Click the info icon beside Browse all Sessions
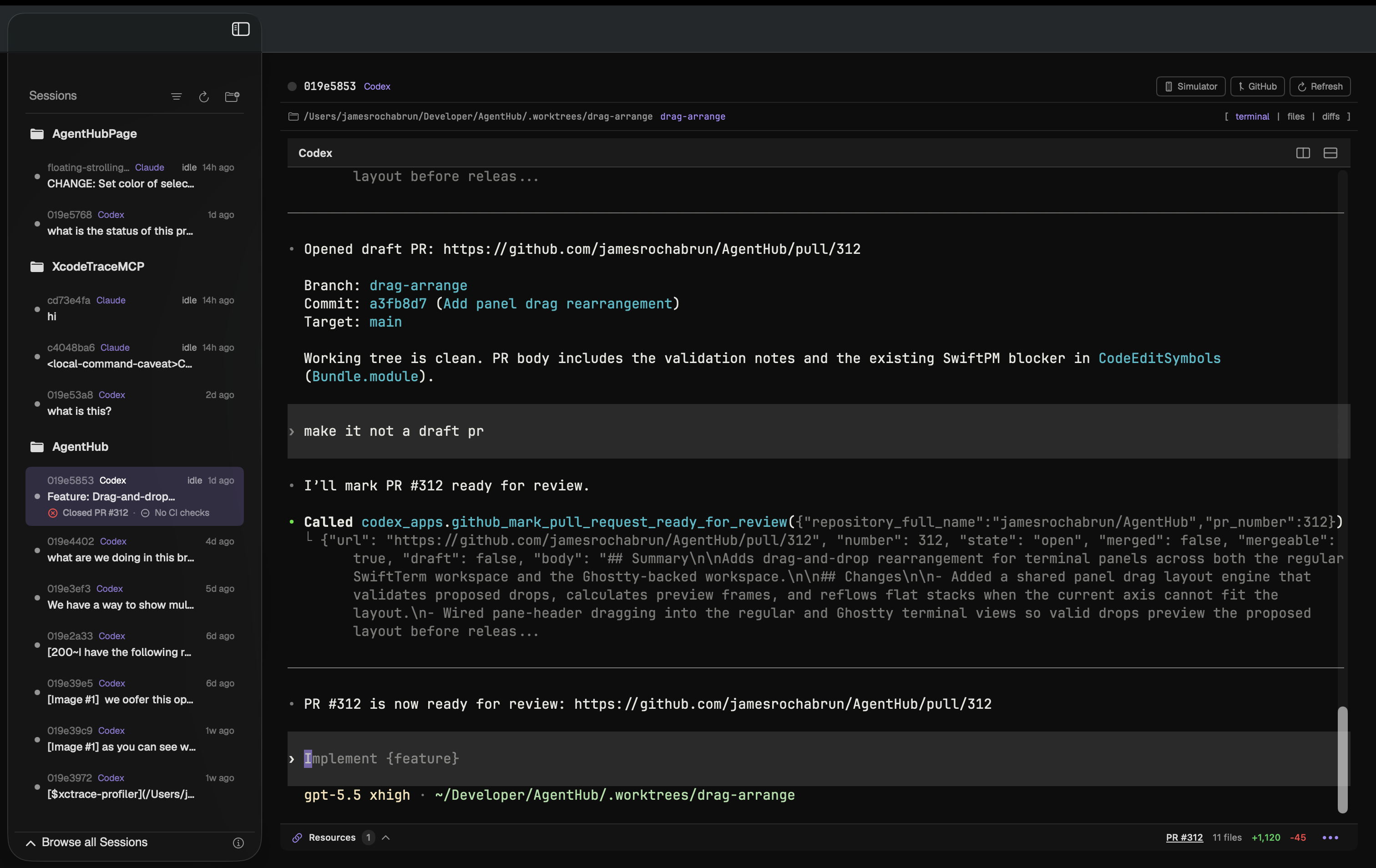Screen dimensions: 1376x868 click(x=238, y=843)
